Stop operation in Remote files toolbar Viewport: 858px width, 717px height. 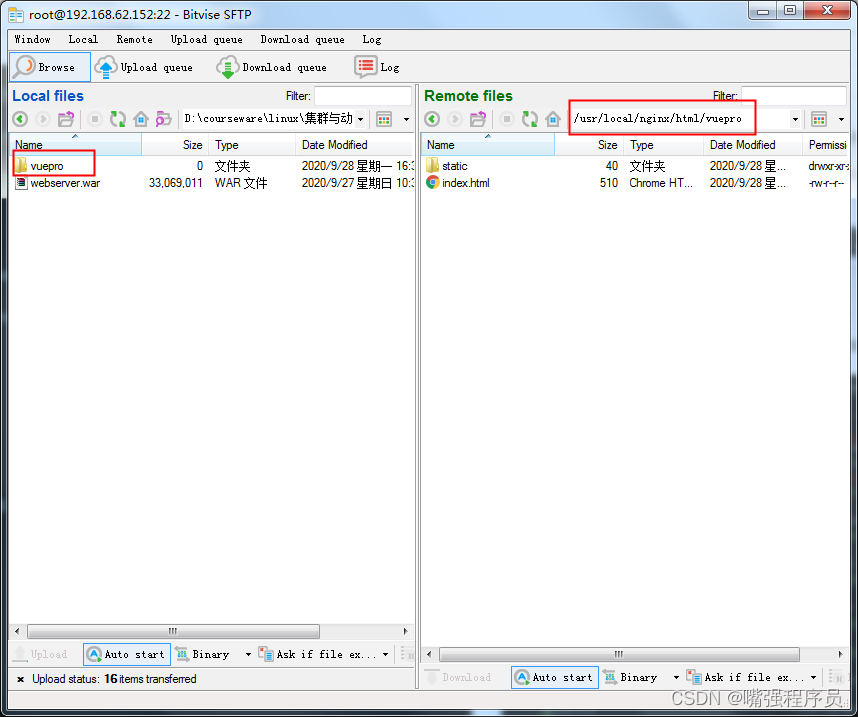click(507, 119)
